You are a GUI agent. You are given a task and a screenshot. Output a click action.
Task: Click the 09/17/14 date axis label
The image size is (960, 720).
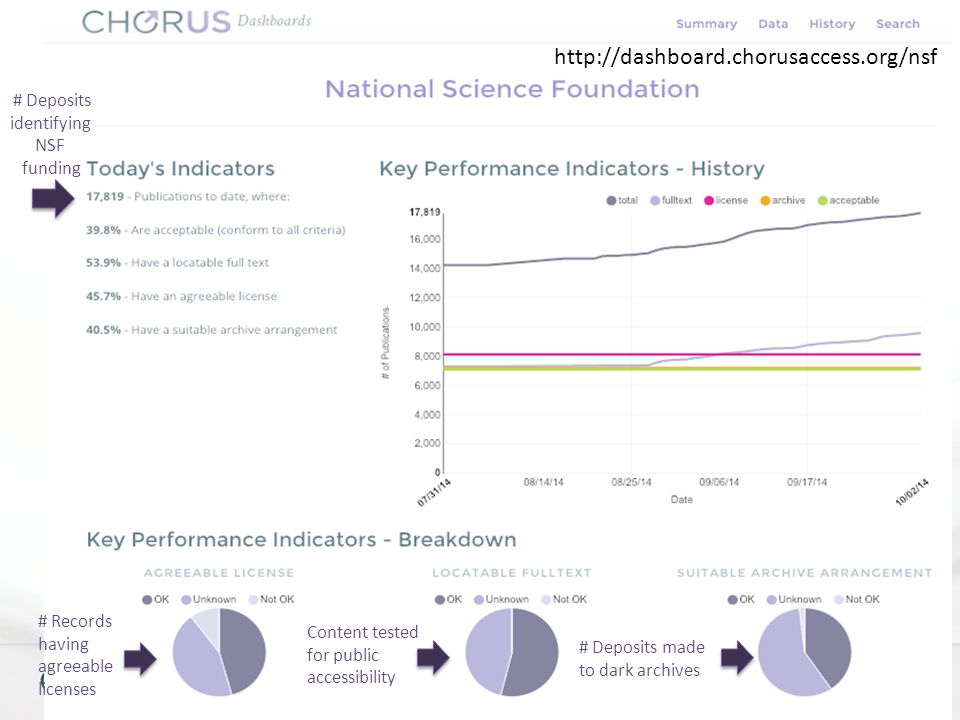tap(807, 482)
